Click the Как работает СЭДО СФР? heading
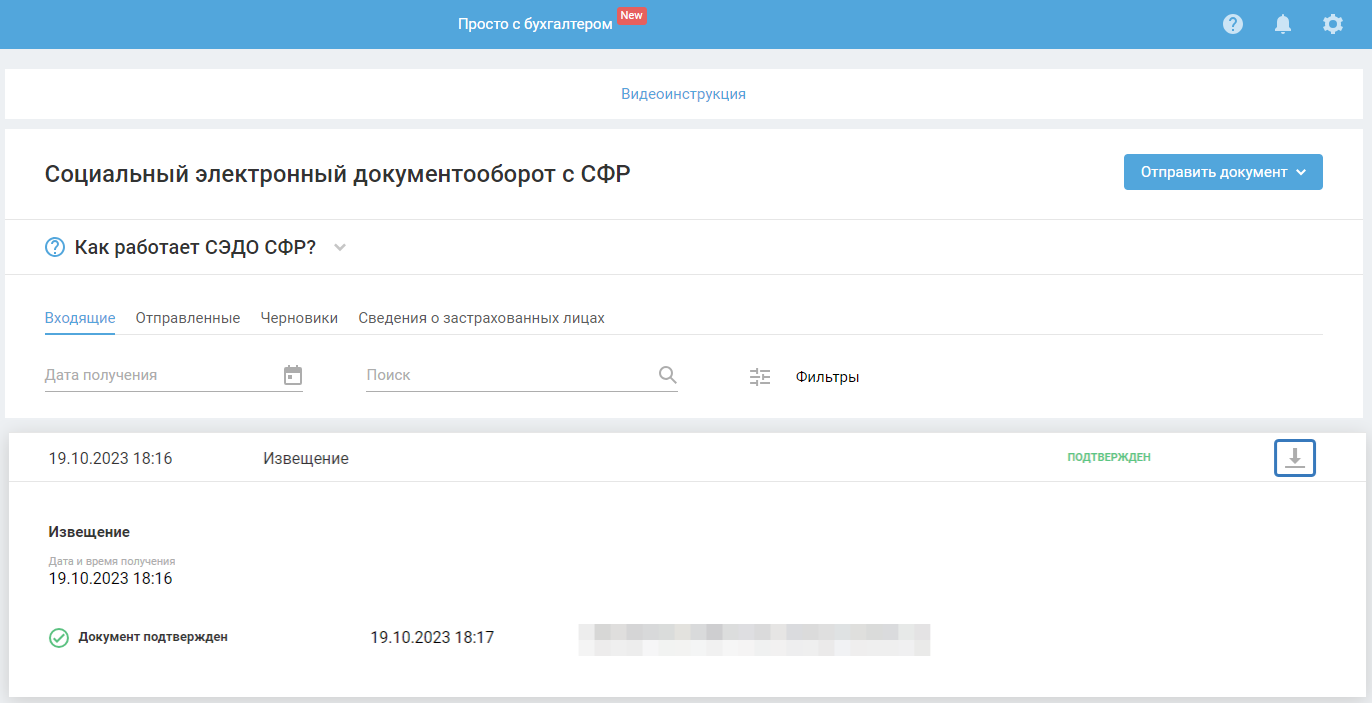Screen dimensions: 1372x703 click(x=195, y=247)
